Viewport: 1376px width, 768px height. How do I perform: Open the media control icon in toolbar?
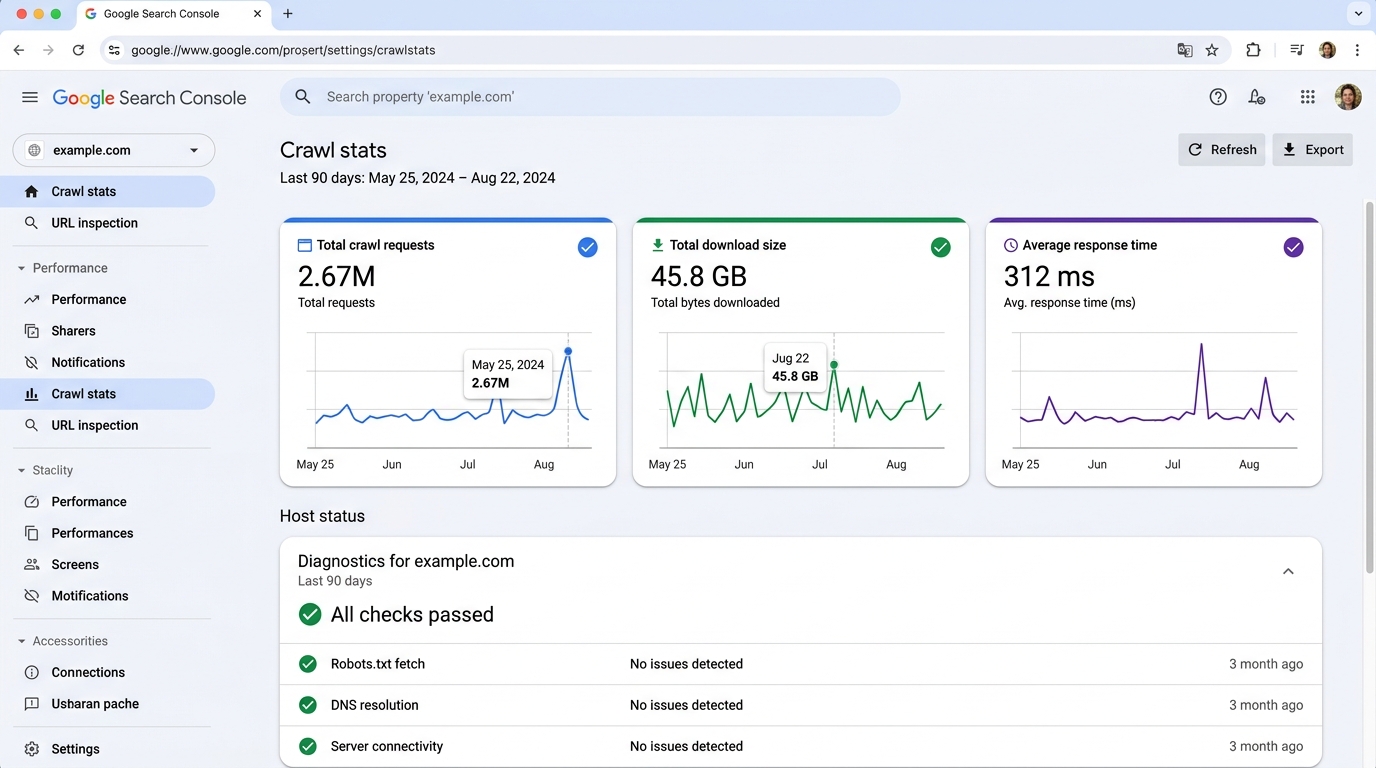click(x=1296, y=50)
